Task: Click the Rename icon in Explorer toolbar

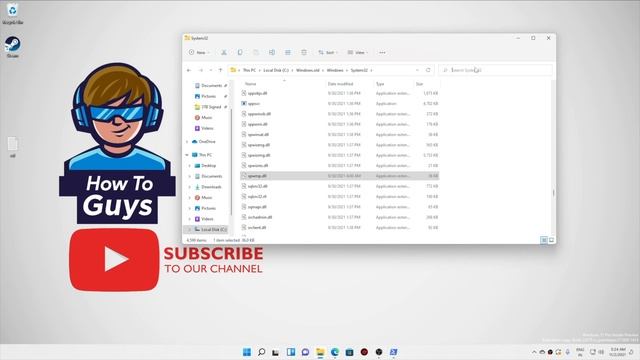Action: 272,52
